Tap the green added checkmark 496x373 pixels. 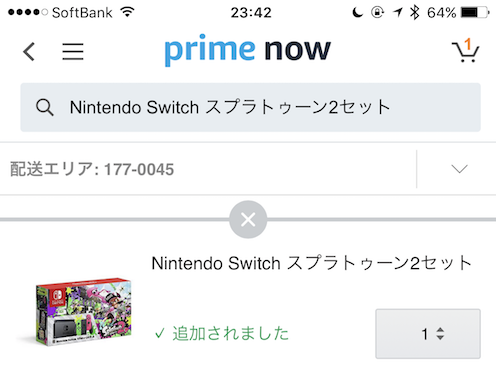160,333
